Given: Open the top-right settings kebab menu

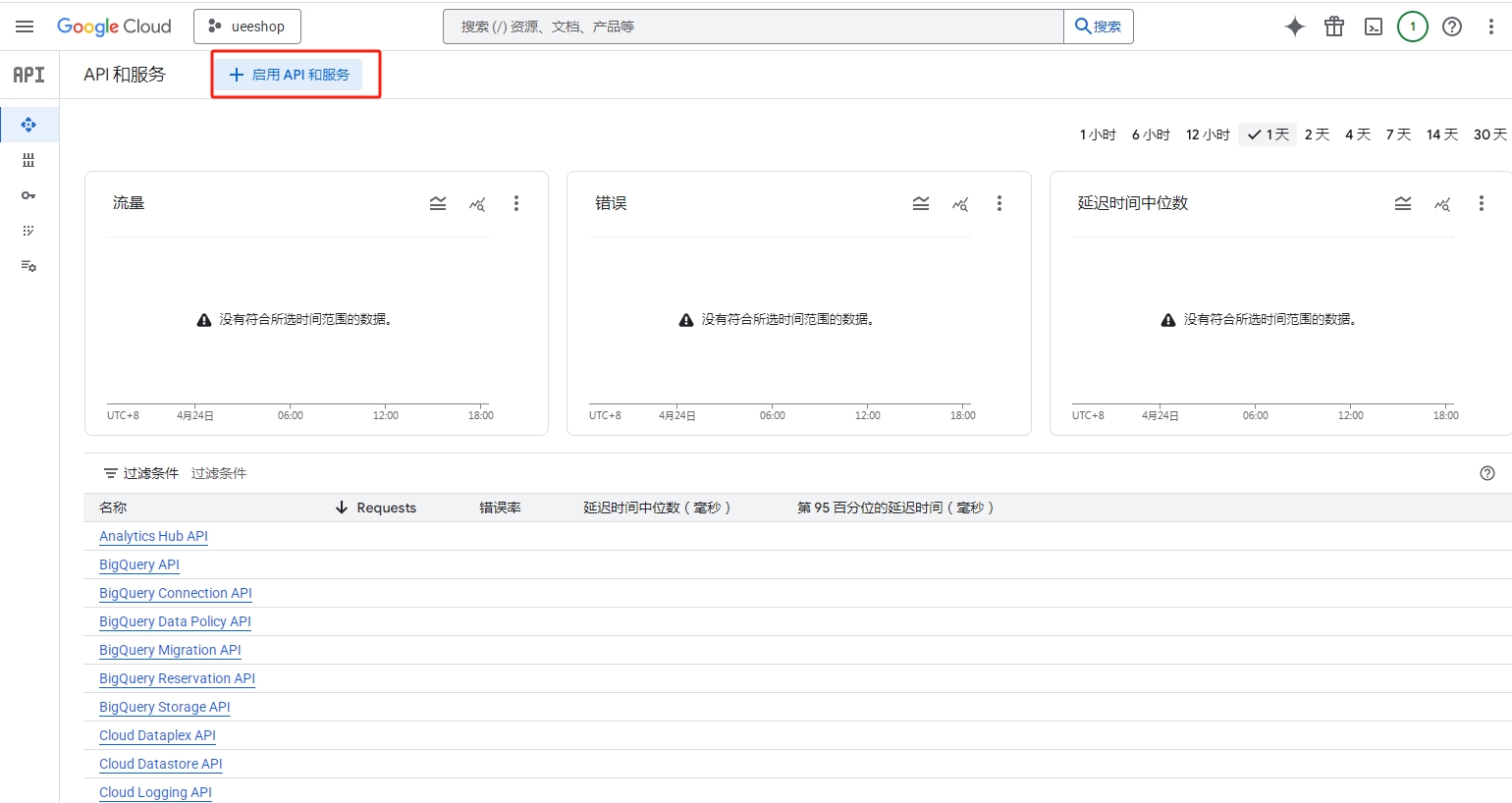Looking at the screenshot, I should 1490,27.
